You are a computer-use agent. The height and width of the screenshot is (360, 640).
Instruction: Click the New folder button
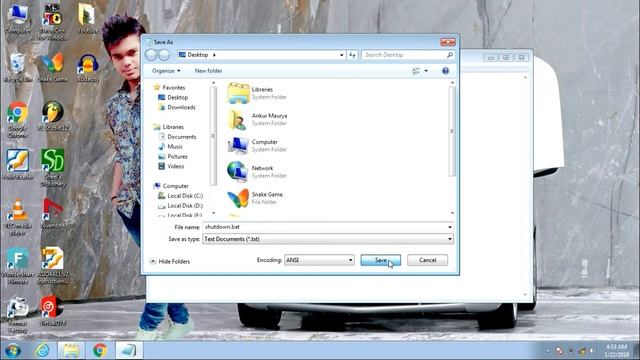pyautogui.click(x=208, y=71)
